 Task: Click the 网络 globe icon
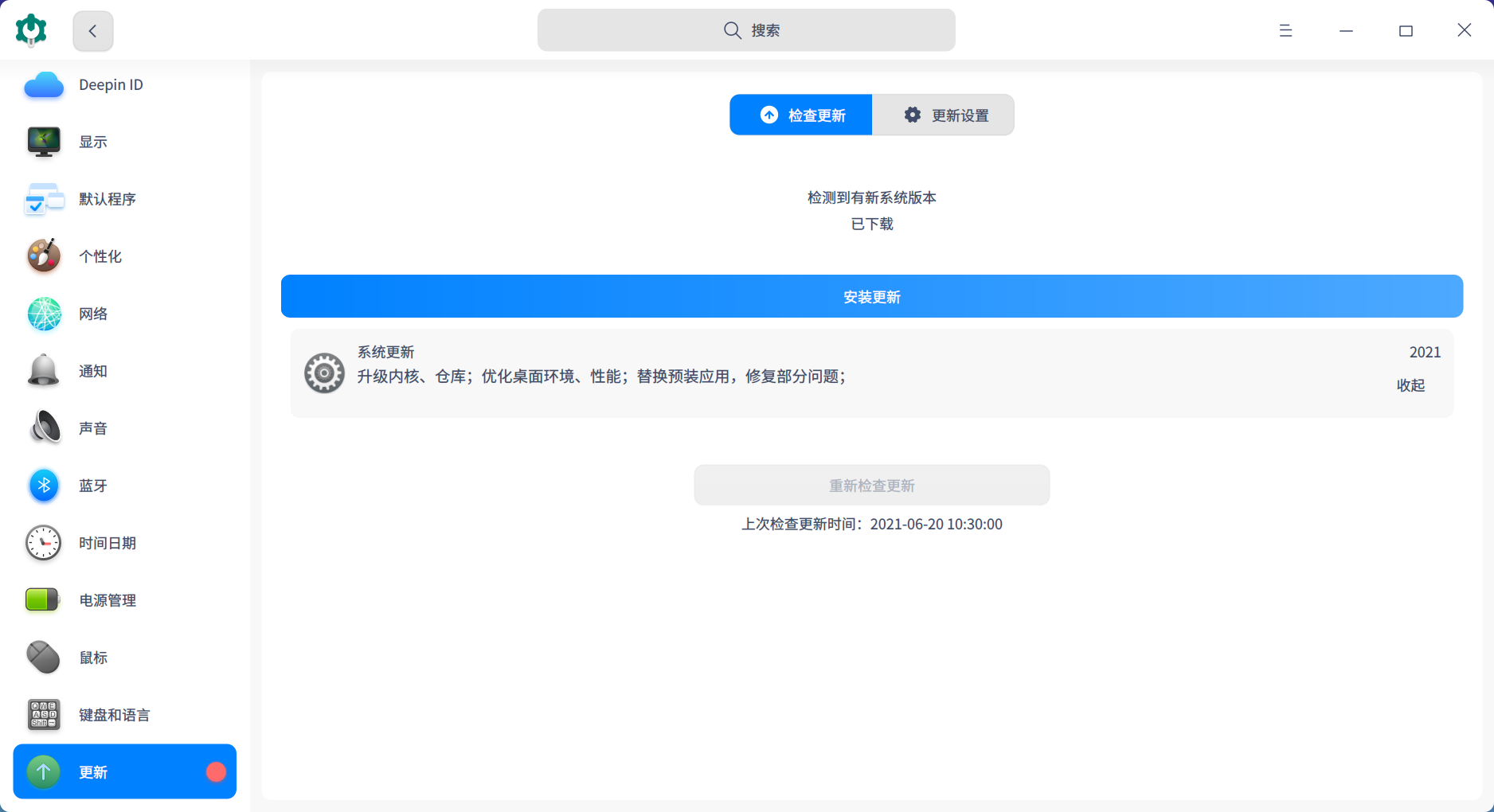[44, 314]
